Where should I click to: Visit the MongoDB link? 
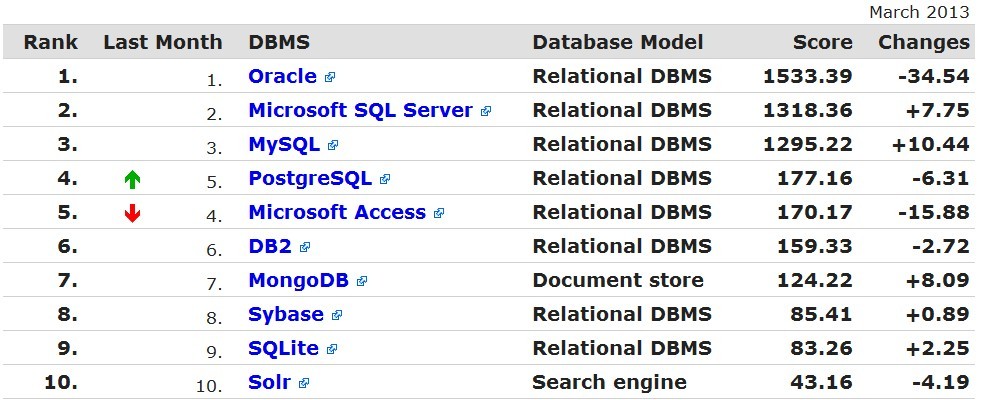(298, 280)
